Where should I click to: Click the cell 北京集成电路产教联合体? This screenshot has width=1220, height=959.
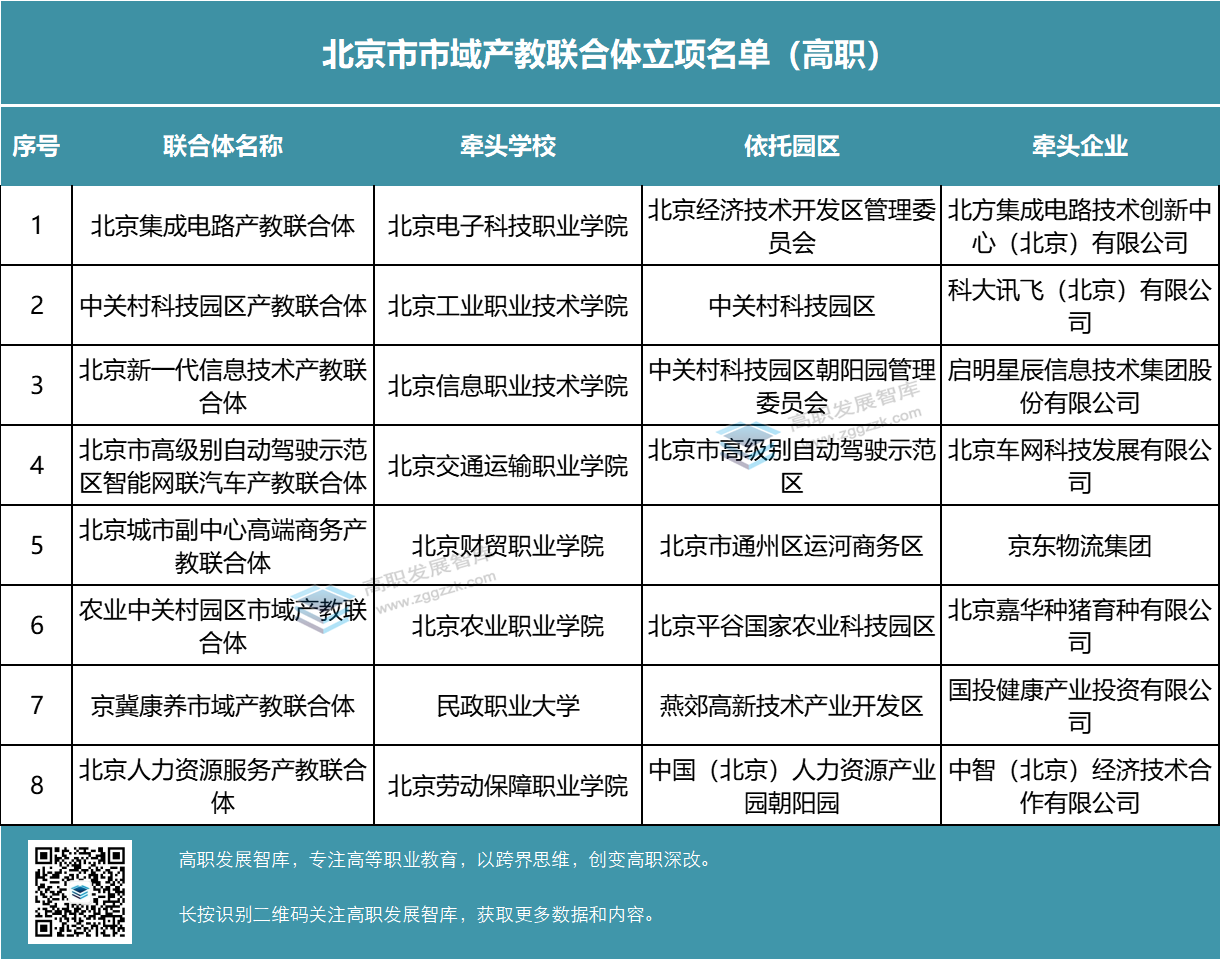pyautogui.click(x=223, y=226)
